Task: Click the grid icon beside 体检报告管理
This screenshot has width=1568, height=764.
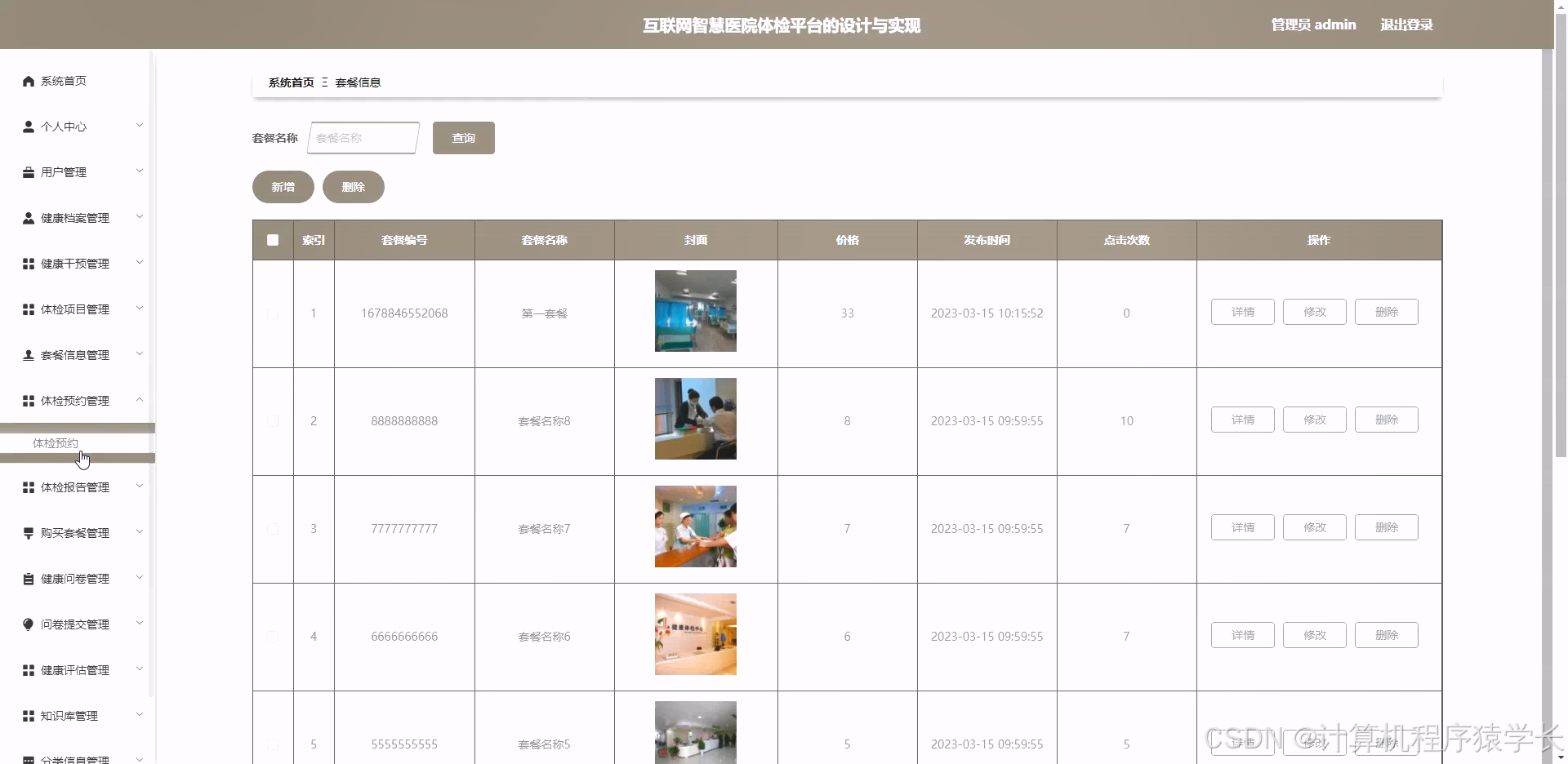Action: tap(29, 487)
